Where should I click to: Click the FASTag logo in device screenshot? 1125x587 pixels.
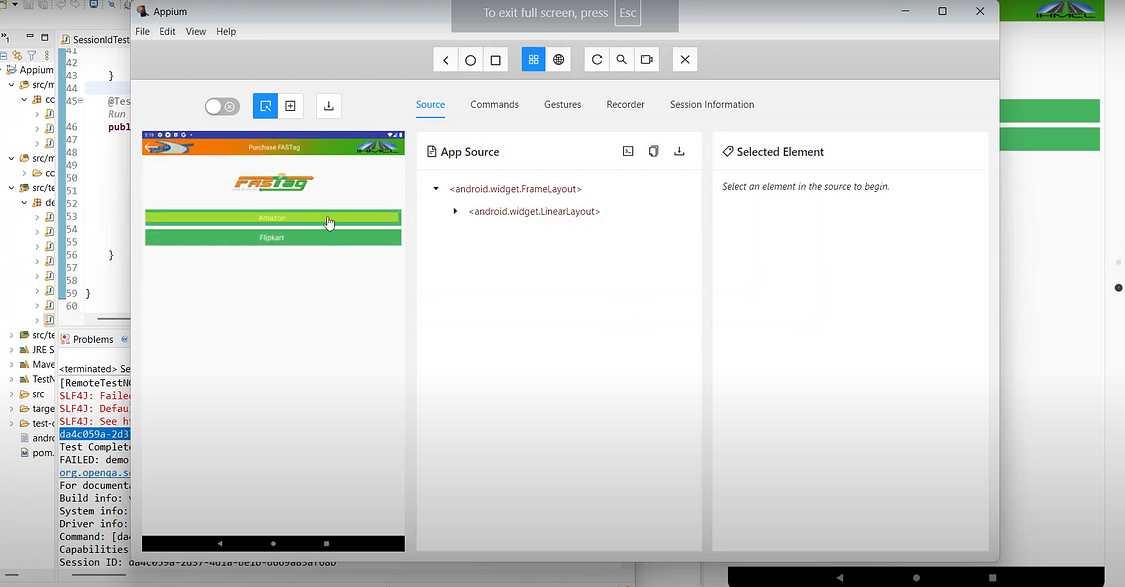point(273,182)
